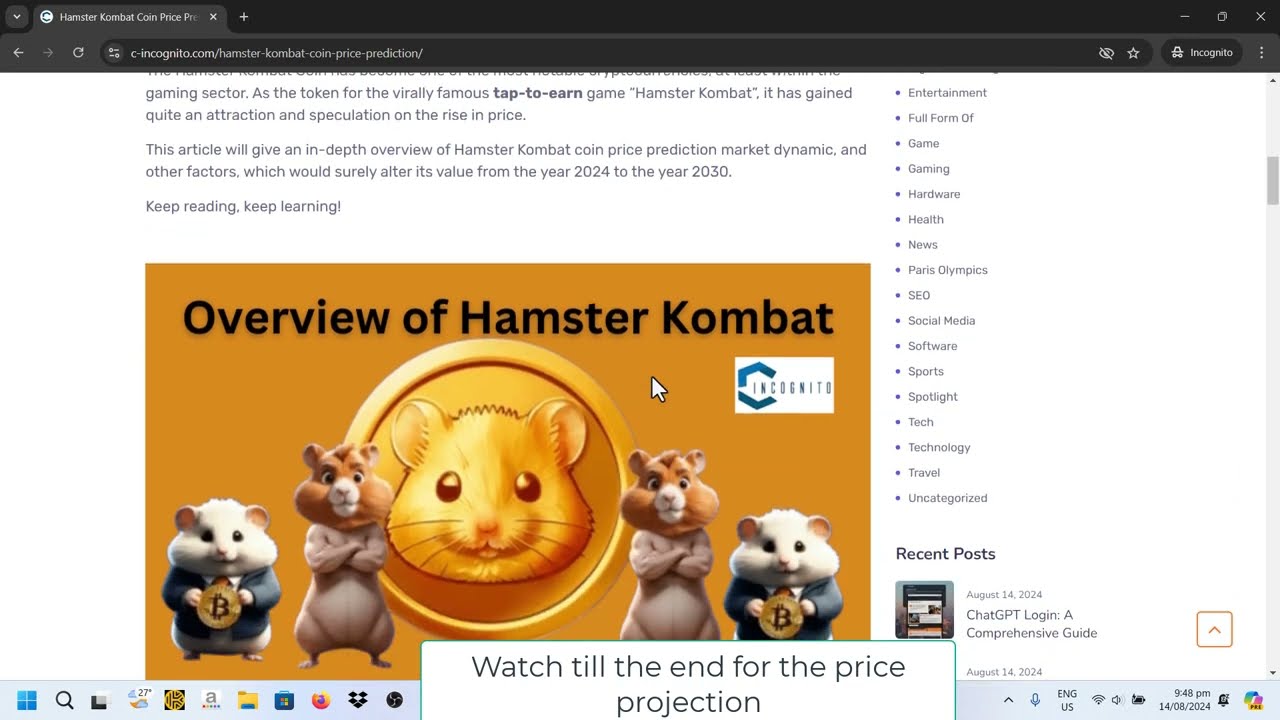Open the Sports category link

pyautogui.click(x=925, y=372)
